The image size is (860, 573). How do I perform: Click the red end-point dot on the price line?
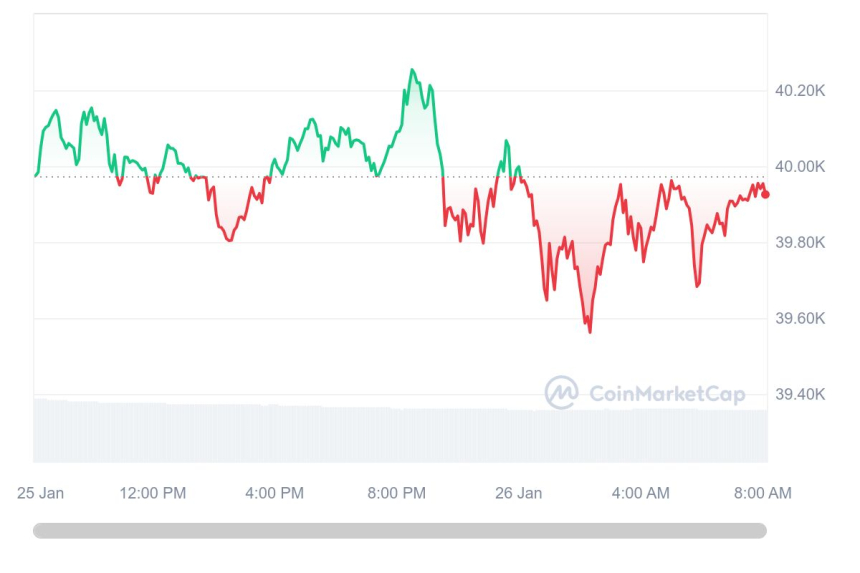(766, 194)
